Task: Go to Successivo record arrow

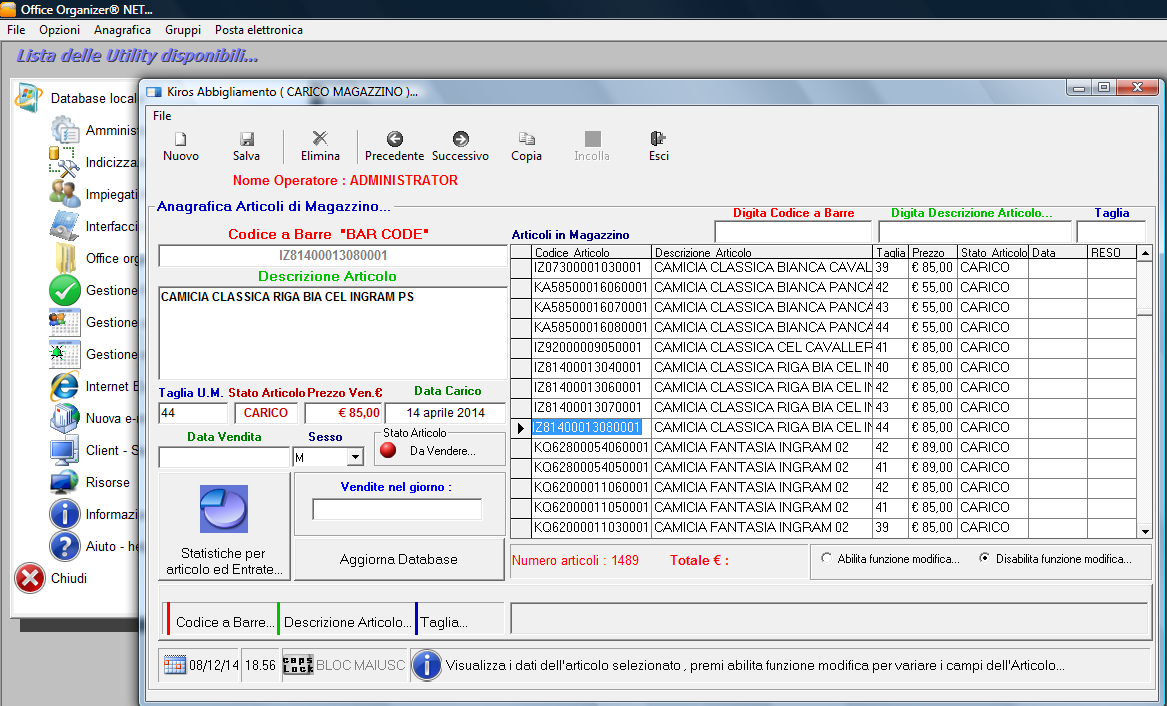Action: click(461, 138)
